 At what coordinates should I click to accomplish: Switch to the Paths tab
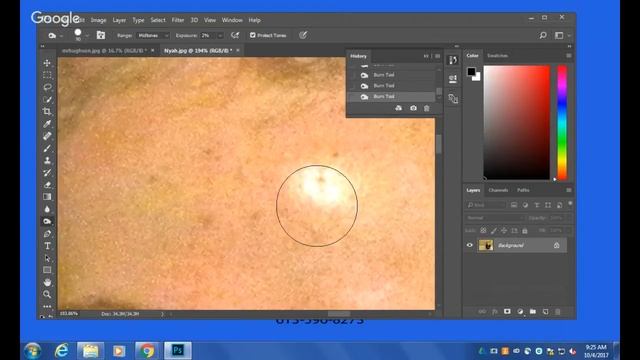coord(523,190)
